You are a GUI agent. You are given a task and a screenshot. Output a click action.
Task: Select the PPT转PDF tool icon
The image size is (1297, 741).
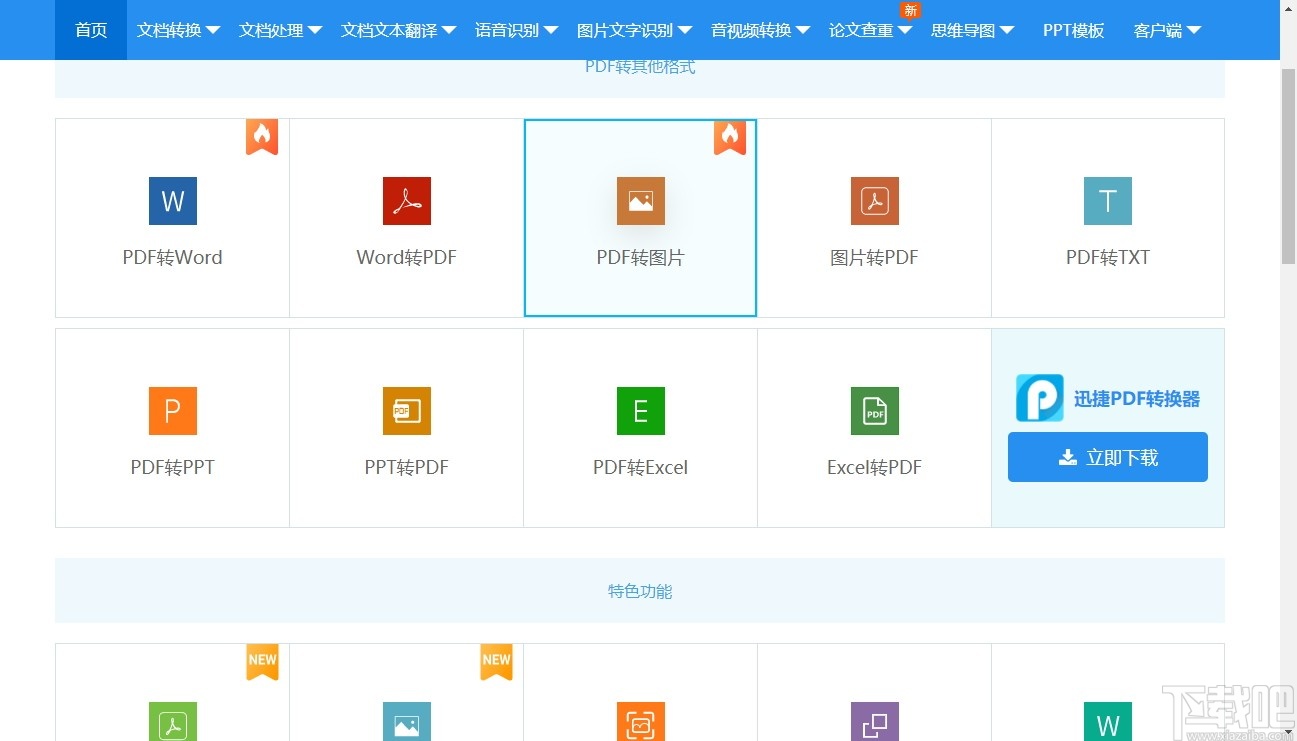coord(406,411)
